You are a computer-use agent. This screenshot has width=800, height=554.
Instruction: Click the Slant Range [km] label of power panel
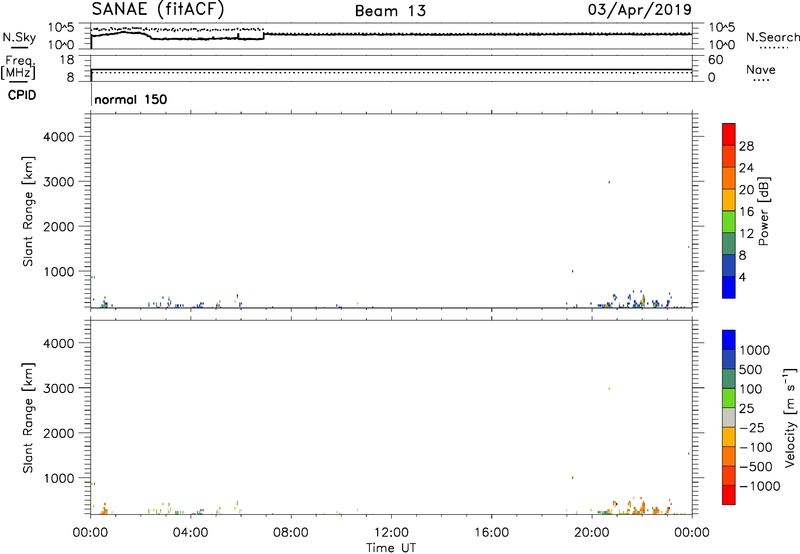click(28, 211)
